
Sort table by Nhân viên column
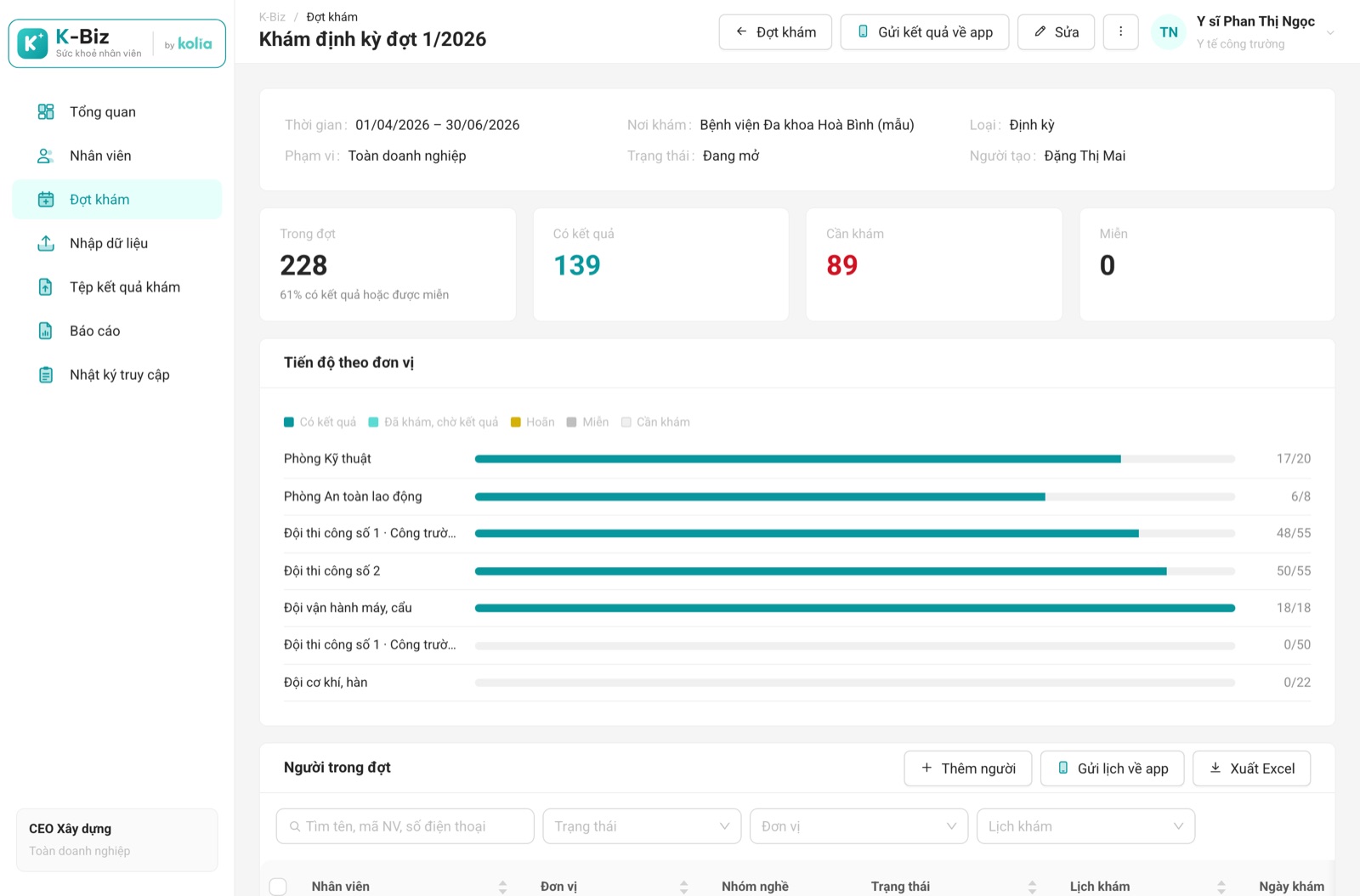coord(502,887)
